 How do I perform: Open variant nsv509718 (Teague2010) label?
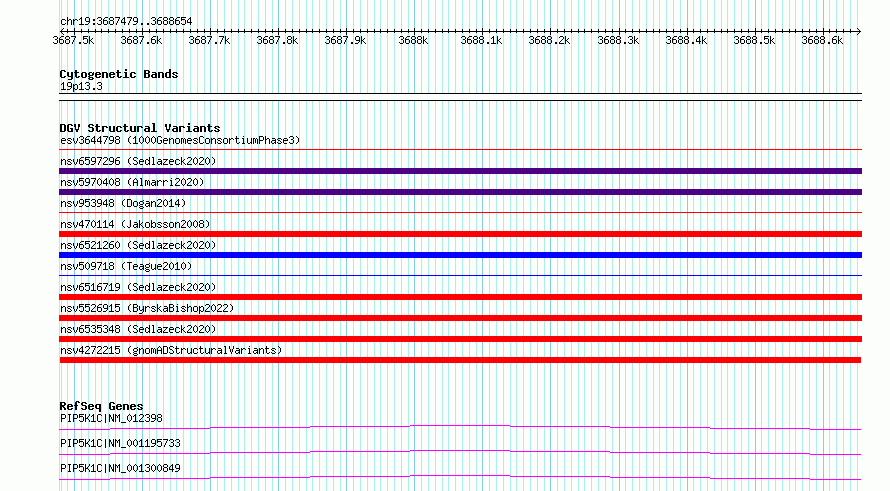tap(126, 266)
